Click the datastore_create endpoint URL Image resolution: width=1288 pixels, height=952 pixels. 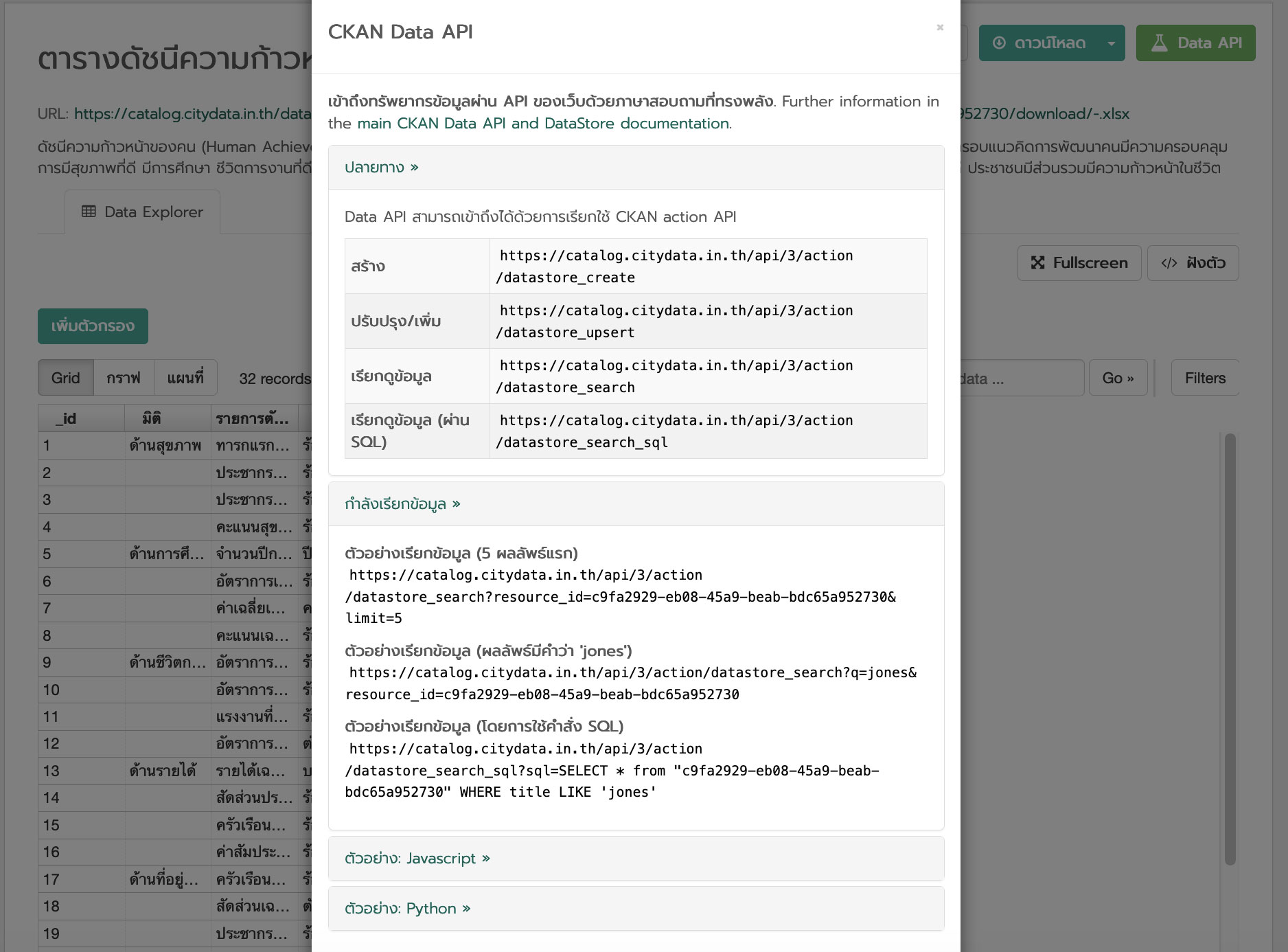674,267
